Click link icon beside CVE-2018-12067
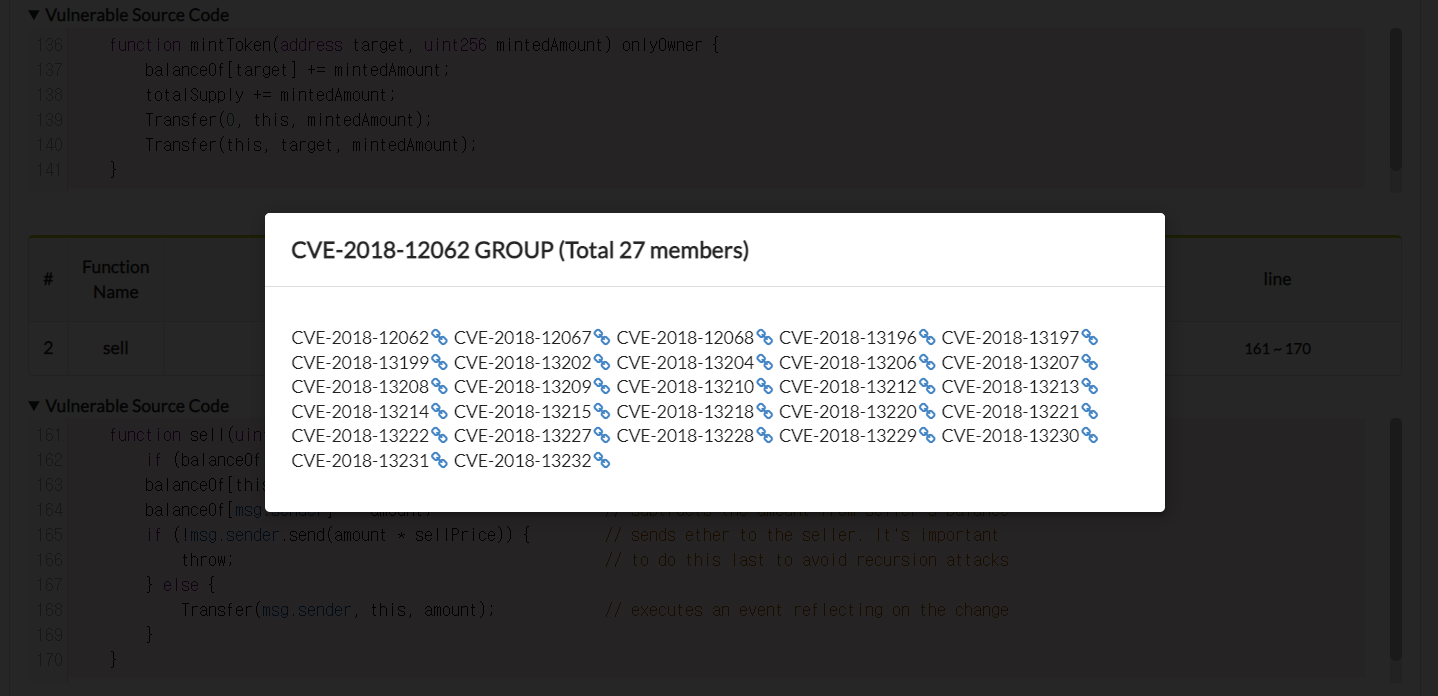The width and height of the screenshot is (1438, 696). tap(602, 338)
